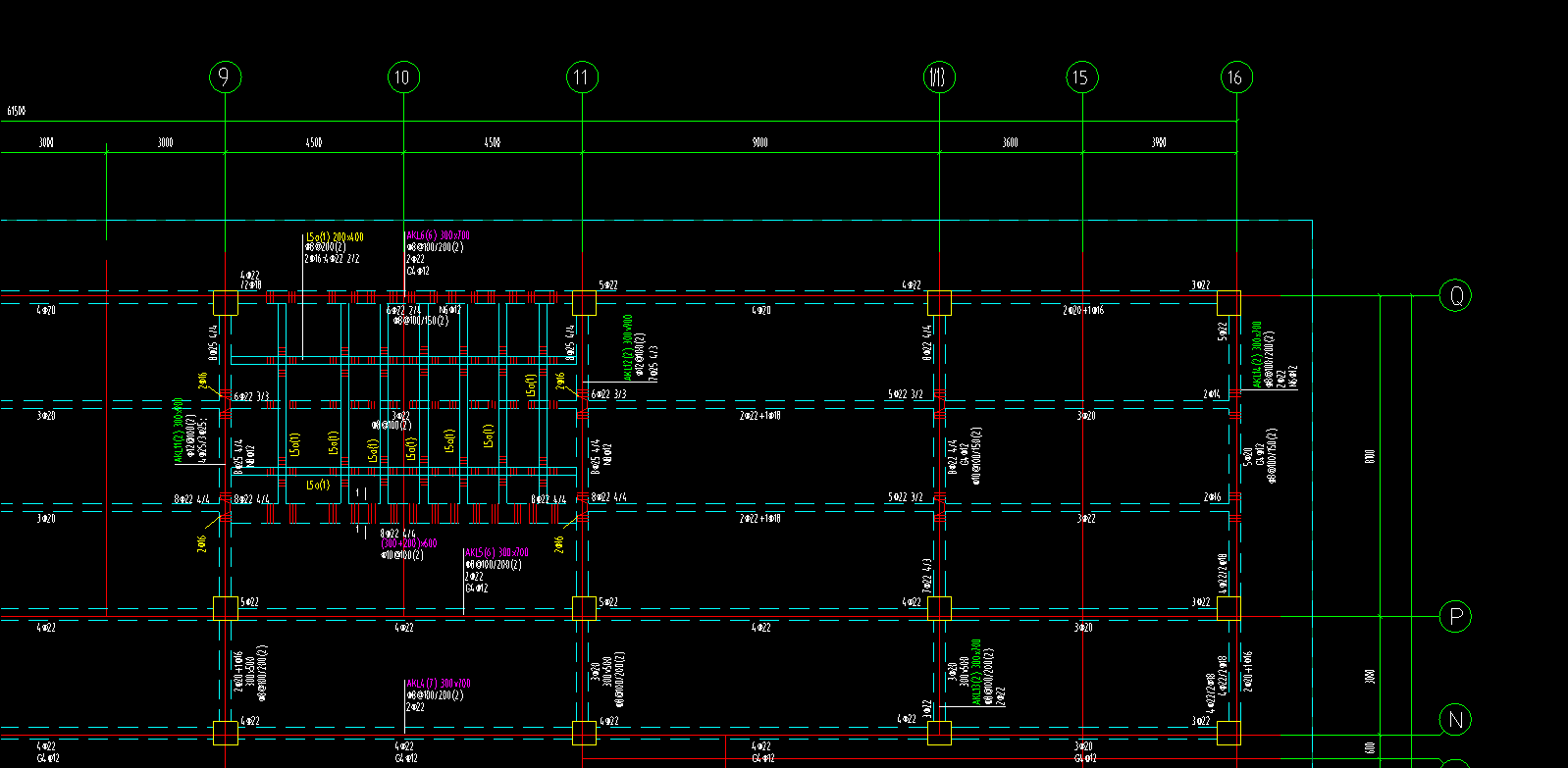Click the N6Φ12 annotation beside 6Φ22 2/4

pos(450,310)
